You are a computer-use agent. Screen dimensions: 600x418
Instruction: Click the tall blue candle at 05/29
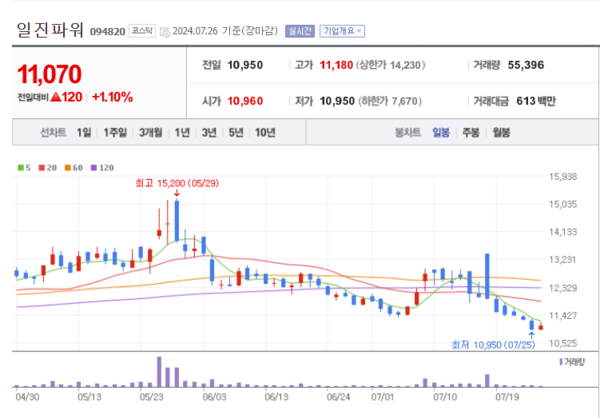pos(177,221)
